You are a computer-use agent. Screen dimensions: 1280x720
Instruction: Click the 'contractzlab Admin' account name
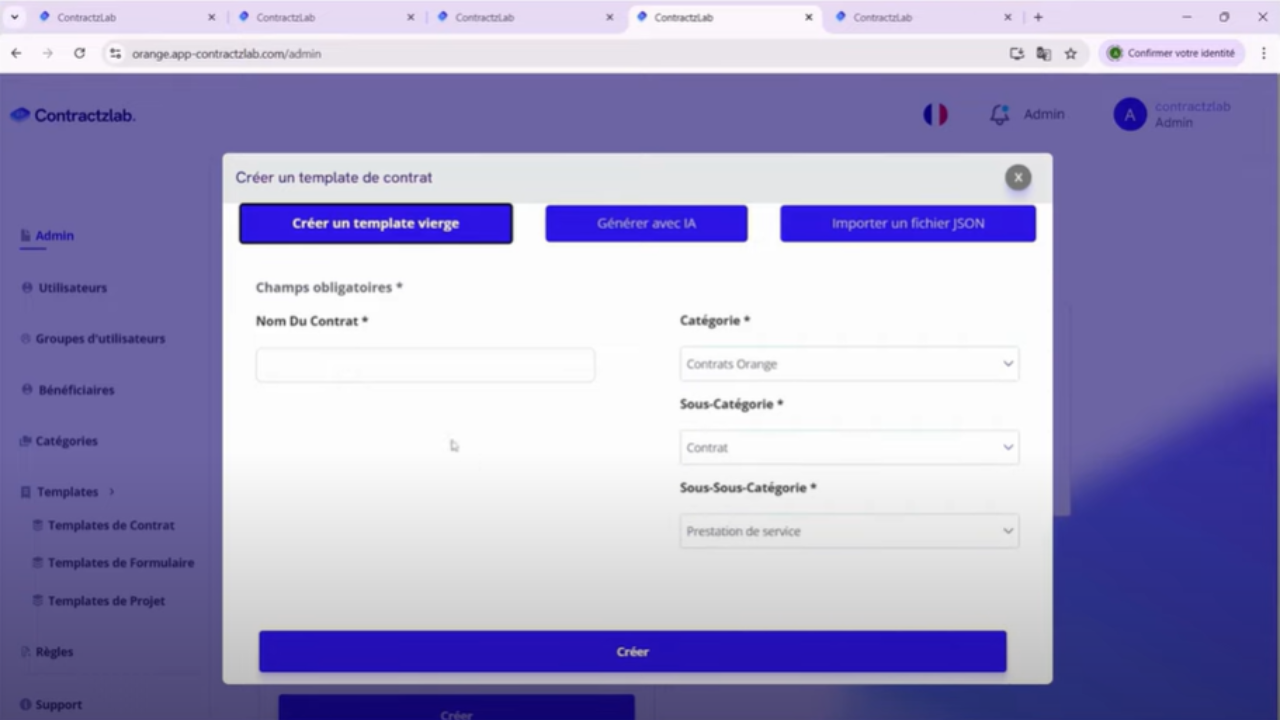1193,115
